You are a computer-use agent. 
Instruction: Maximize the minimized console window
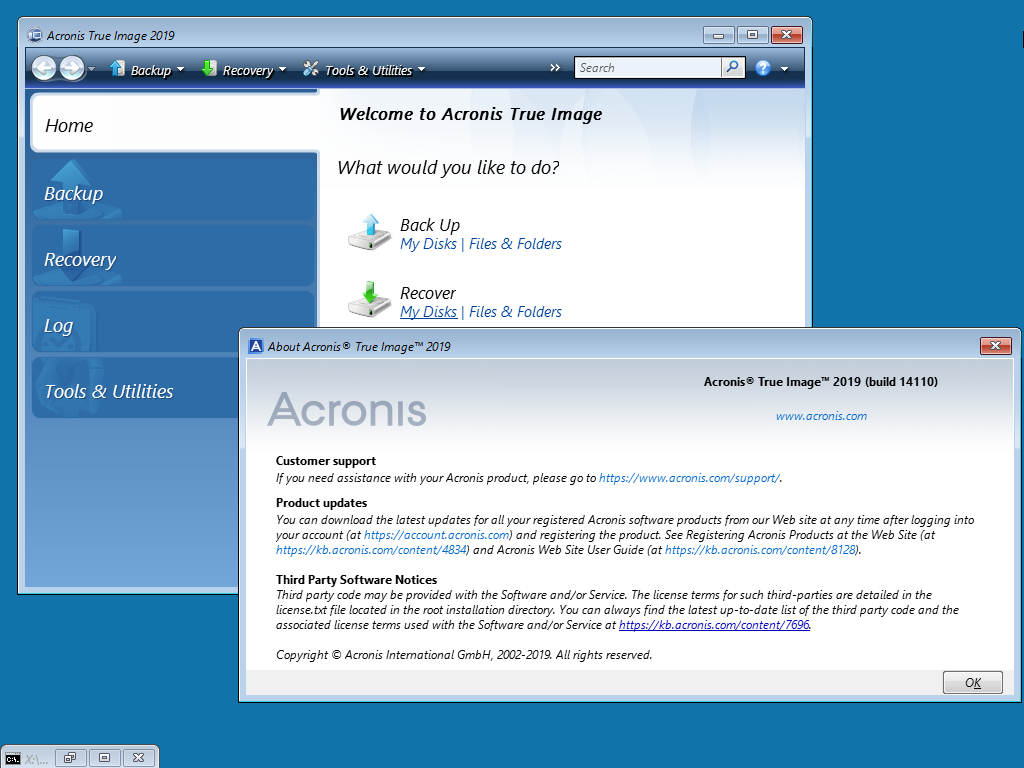click(x=104, y=758)
